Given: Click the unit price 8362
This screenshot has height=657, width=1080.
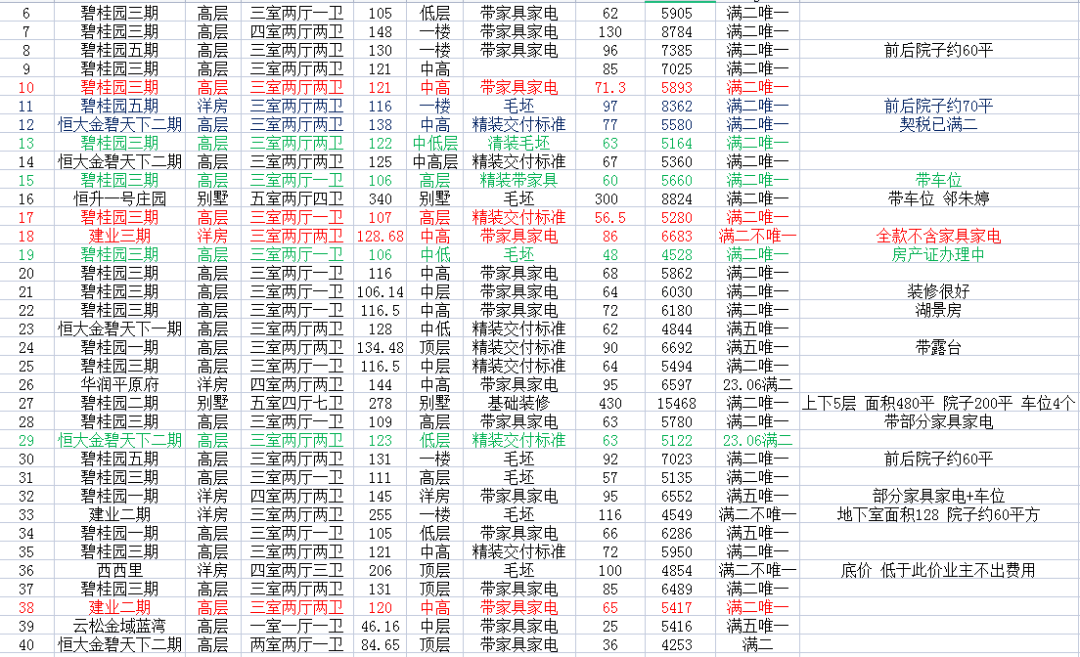Looking at the screenshot, I should click(x=677, y=106).
